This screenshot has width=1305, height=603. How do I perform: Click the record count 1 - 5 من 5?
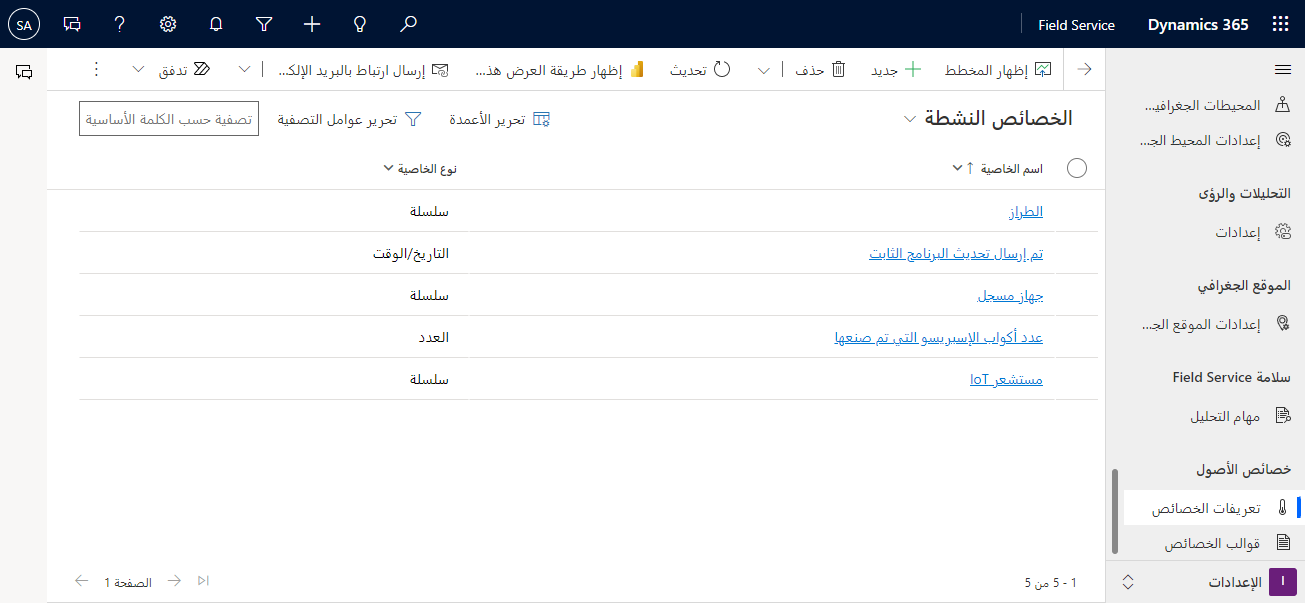(x=1050, y=582)
